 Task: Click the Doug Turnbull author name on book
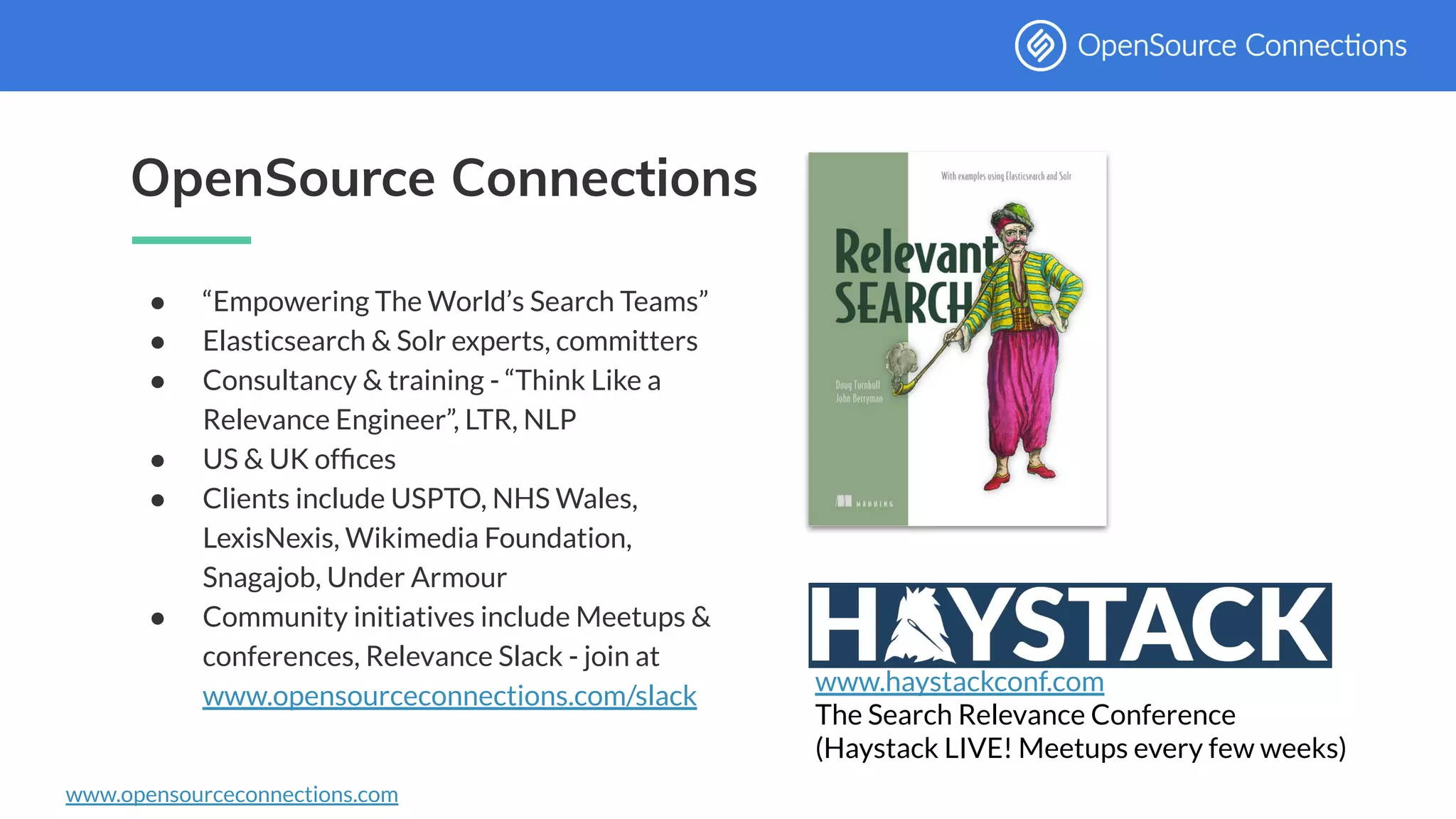click(x=857, y=385)
